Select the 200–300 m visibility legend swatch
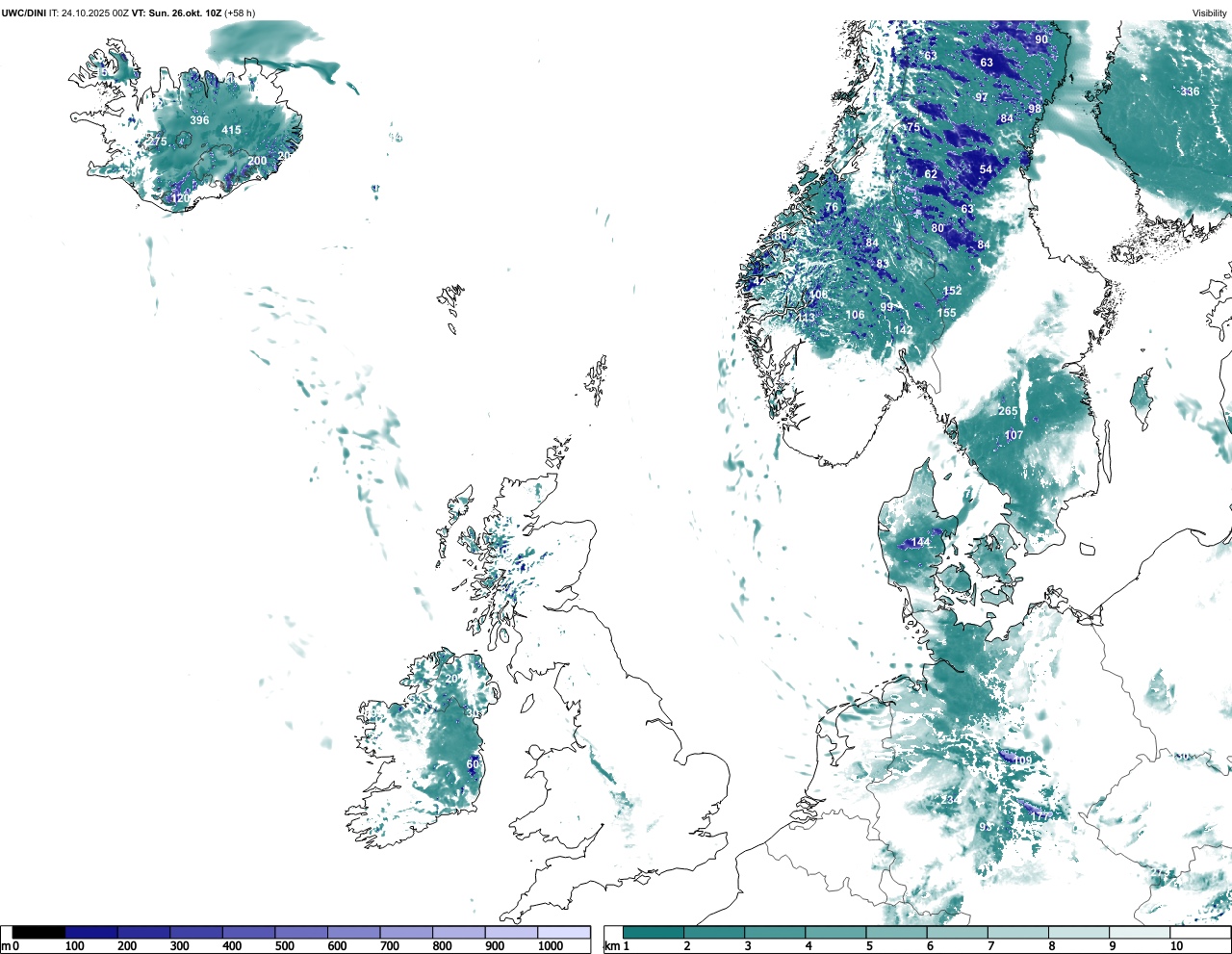Viewport: 1232px width, 954px height. (x=143, y=933)
